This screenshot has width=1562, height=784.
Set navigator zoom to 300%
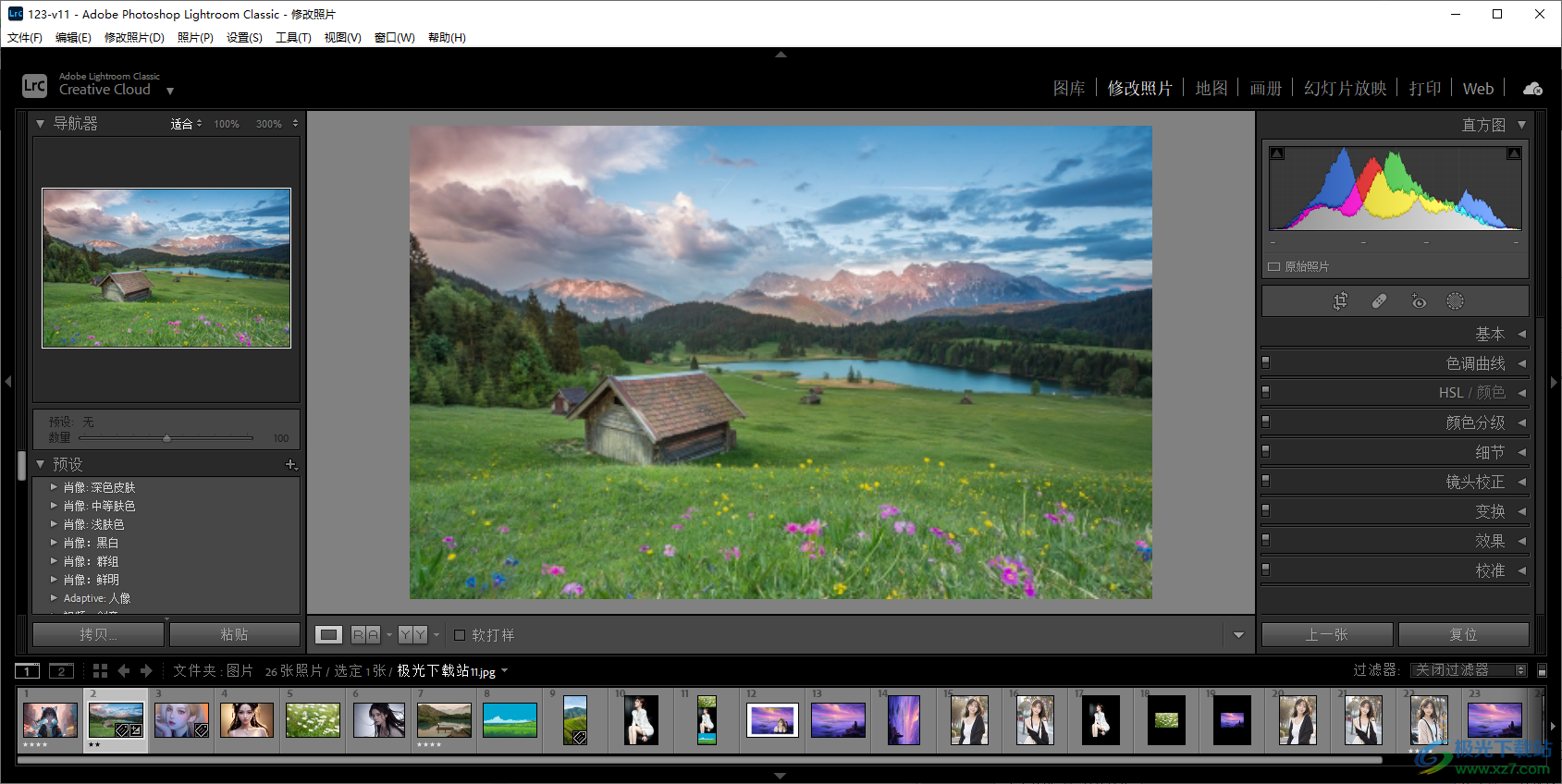pyautogui.click(x=269, y=124)
